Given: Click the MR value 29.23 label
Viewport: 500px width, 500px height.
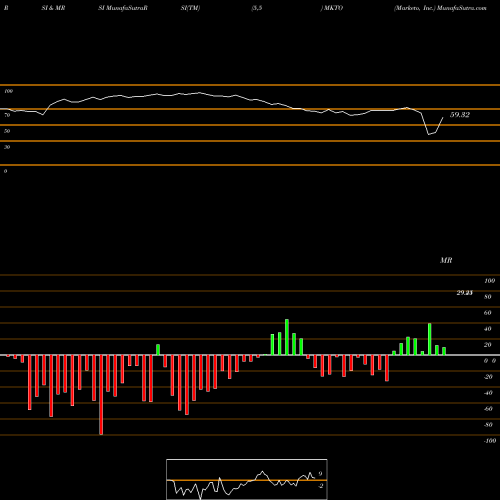Looking at the screenshot, I should pos(464,293).
